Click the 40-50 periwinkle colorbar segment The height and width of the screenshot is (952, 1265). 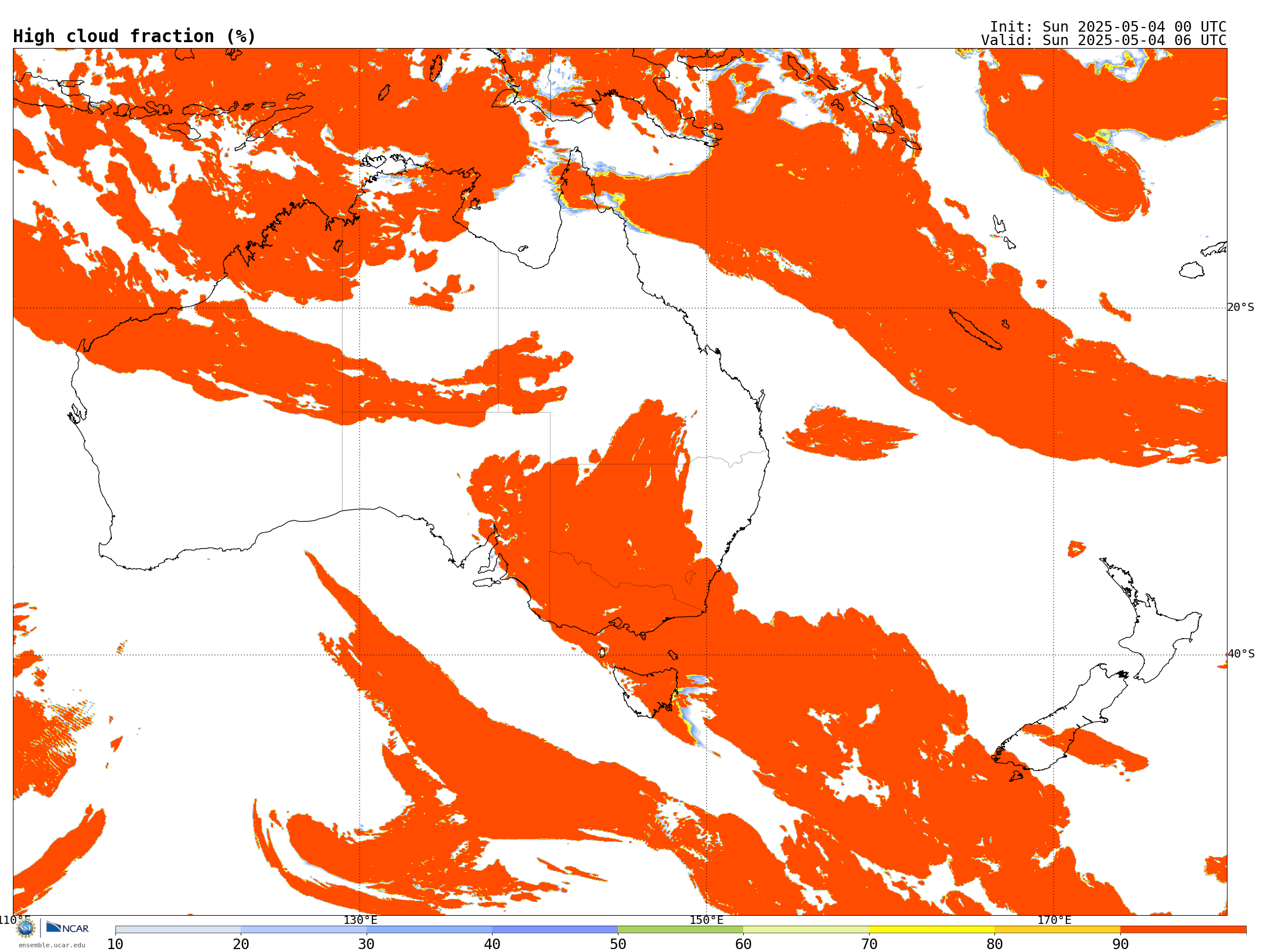(x=555, y=930)
